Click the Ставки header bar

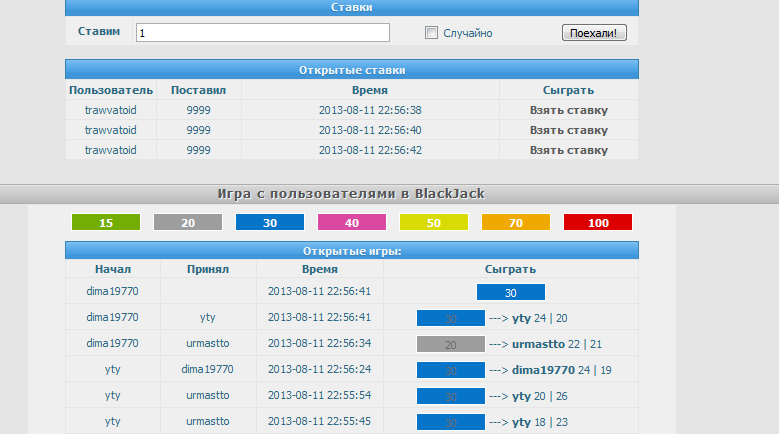click(x=352, y=7)
